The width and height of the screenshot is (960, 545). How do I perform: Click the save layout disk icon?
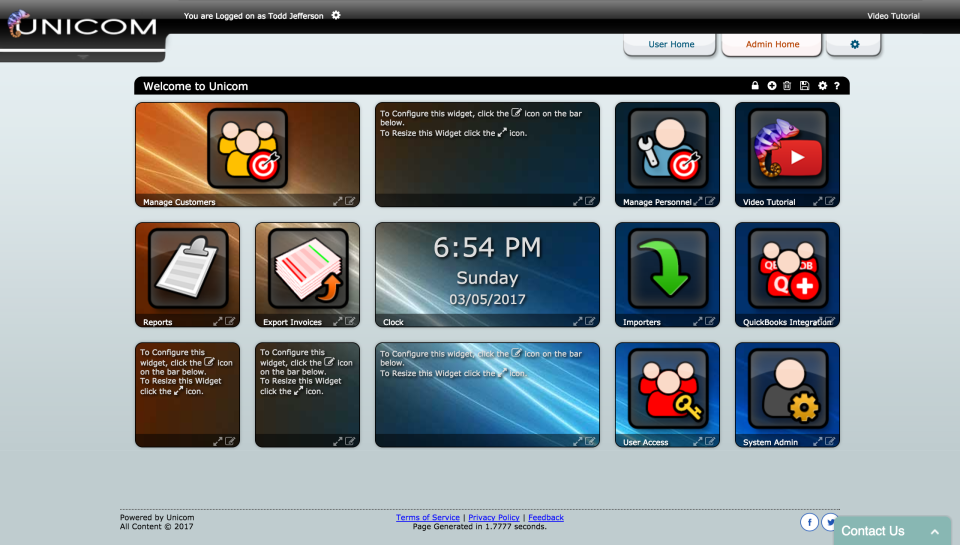point(804,86)
